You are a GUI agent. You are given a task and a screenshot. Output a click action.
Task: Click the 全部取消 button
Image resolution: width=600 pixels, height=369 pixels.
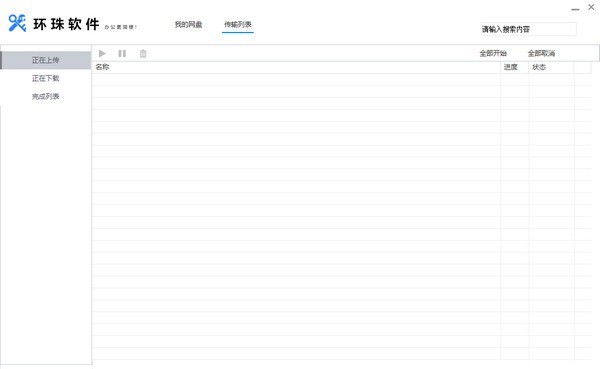pos(541,54)
